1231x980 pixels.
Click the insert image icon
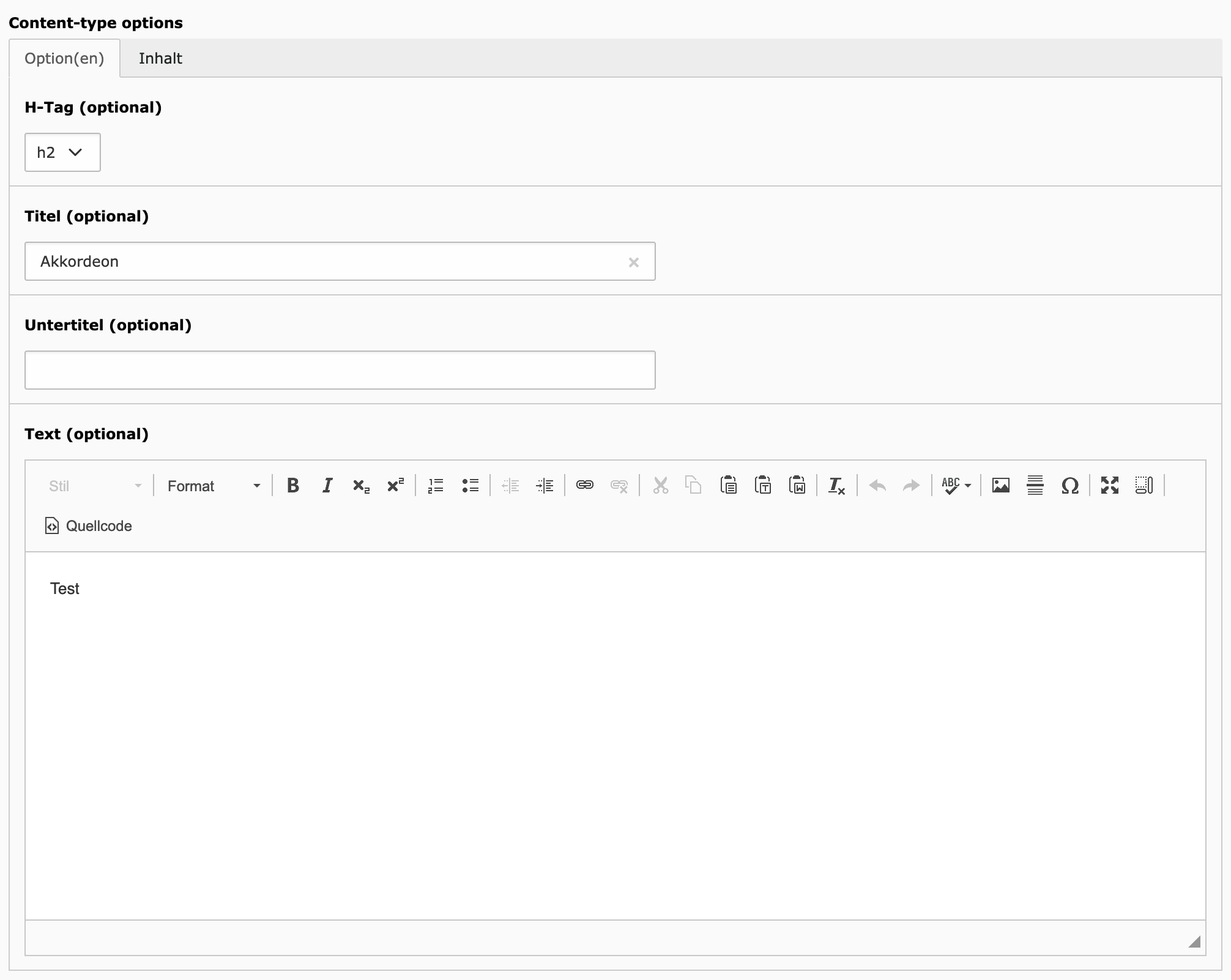(x=1001, y=486)
